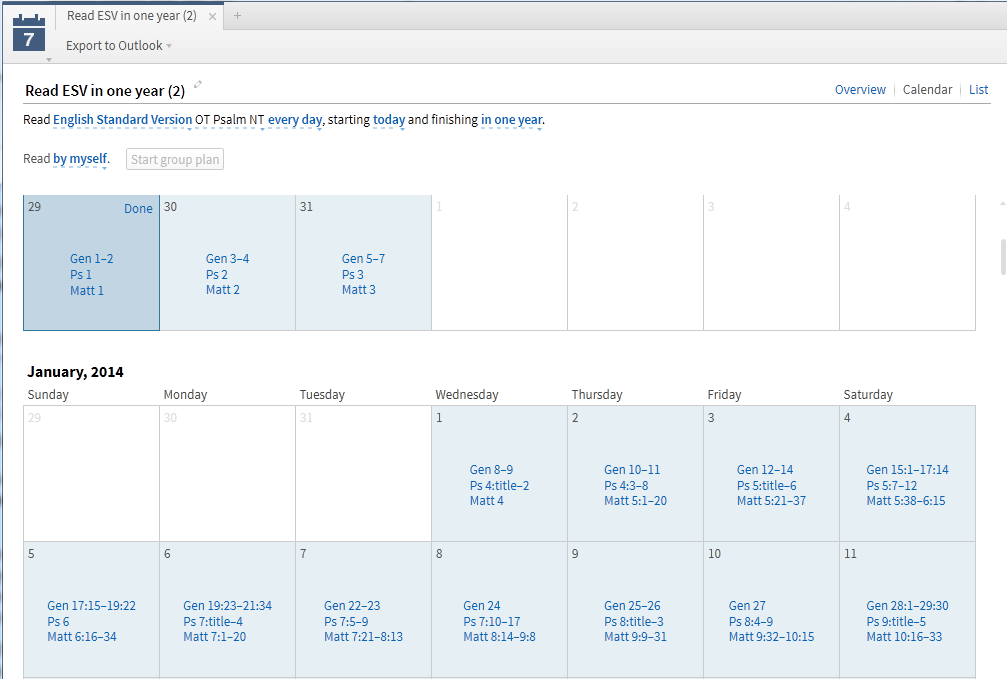This screenshot has height=679, width=1007.
Task: Open Matt 5:21–37 reading
Action: click(x=771, y=500)
